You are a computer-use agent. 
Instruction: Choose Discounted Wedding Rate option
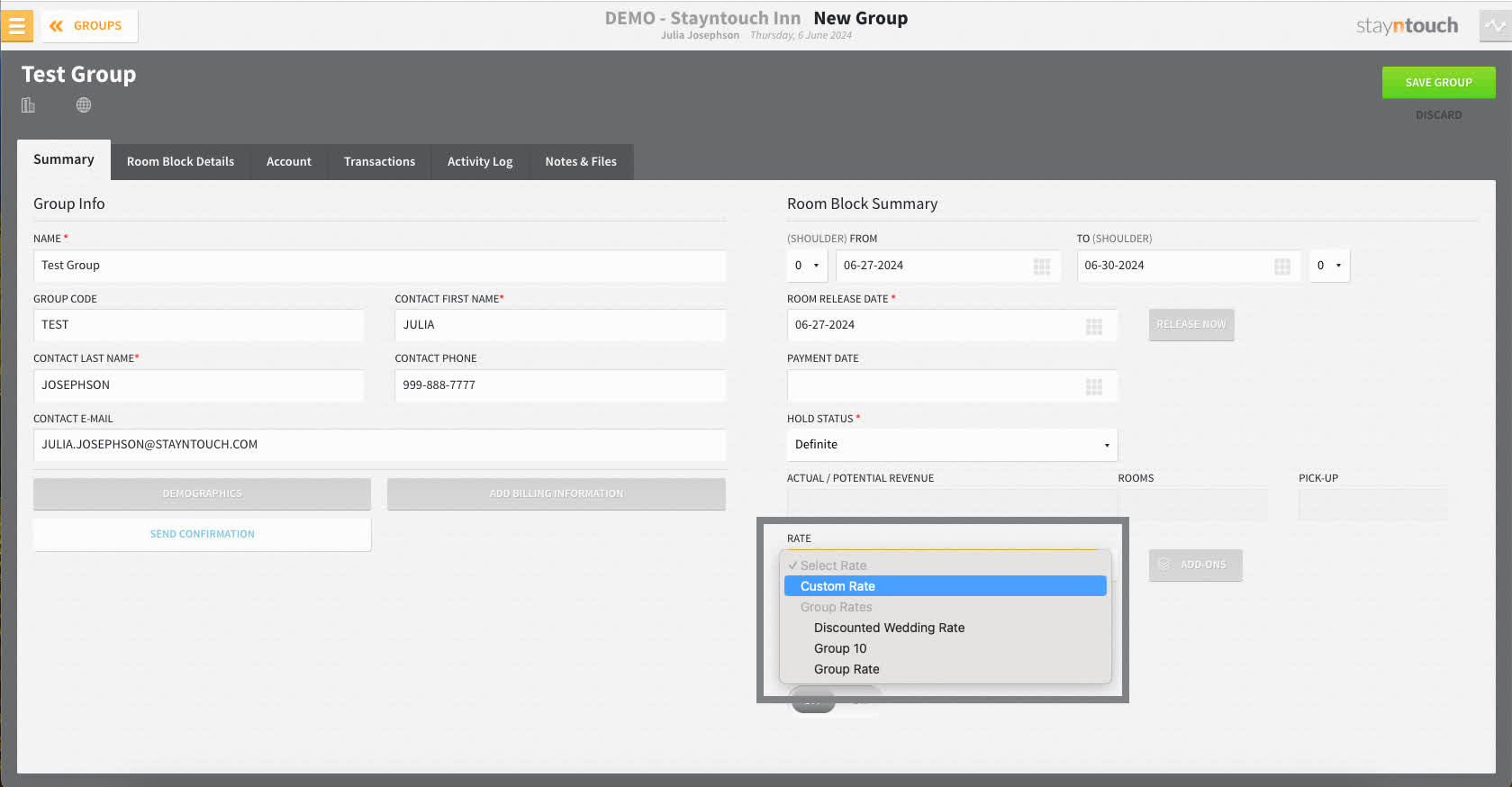pyautogui.click(x=945, y=628)
